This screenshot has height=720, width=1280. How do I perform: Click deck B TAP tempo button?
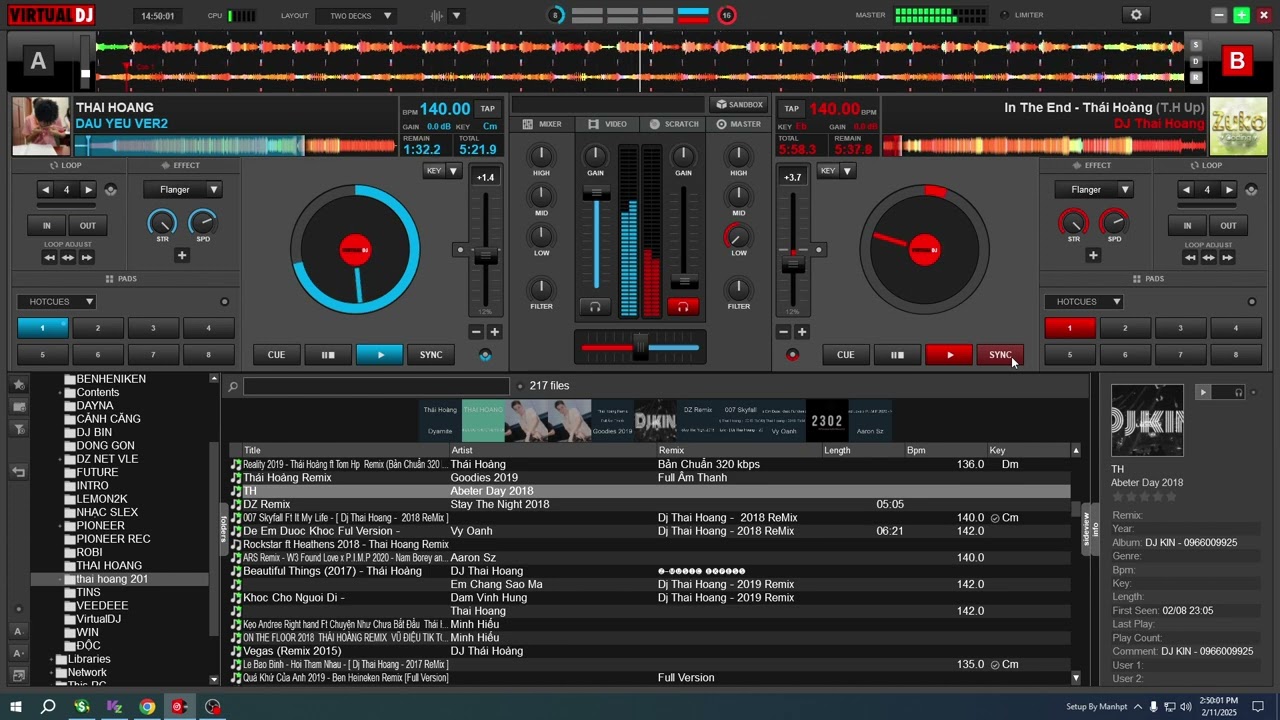pos(791,109)
